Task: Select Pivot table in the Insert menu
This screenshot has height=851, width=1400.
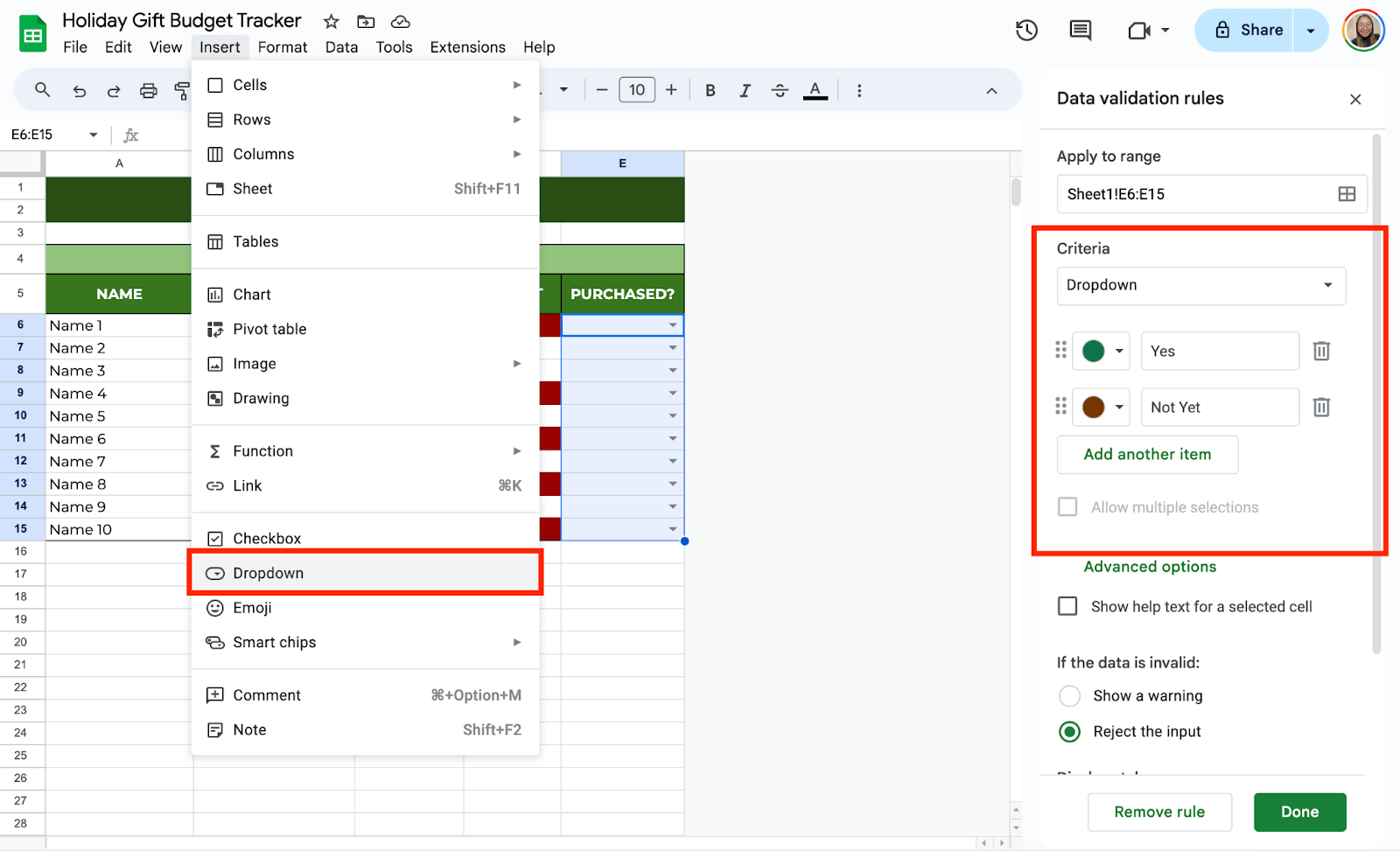Action: click(269, 329)
